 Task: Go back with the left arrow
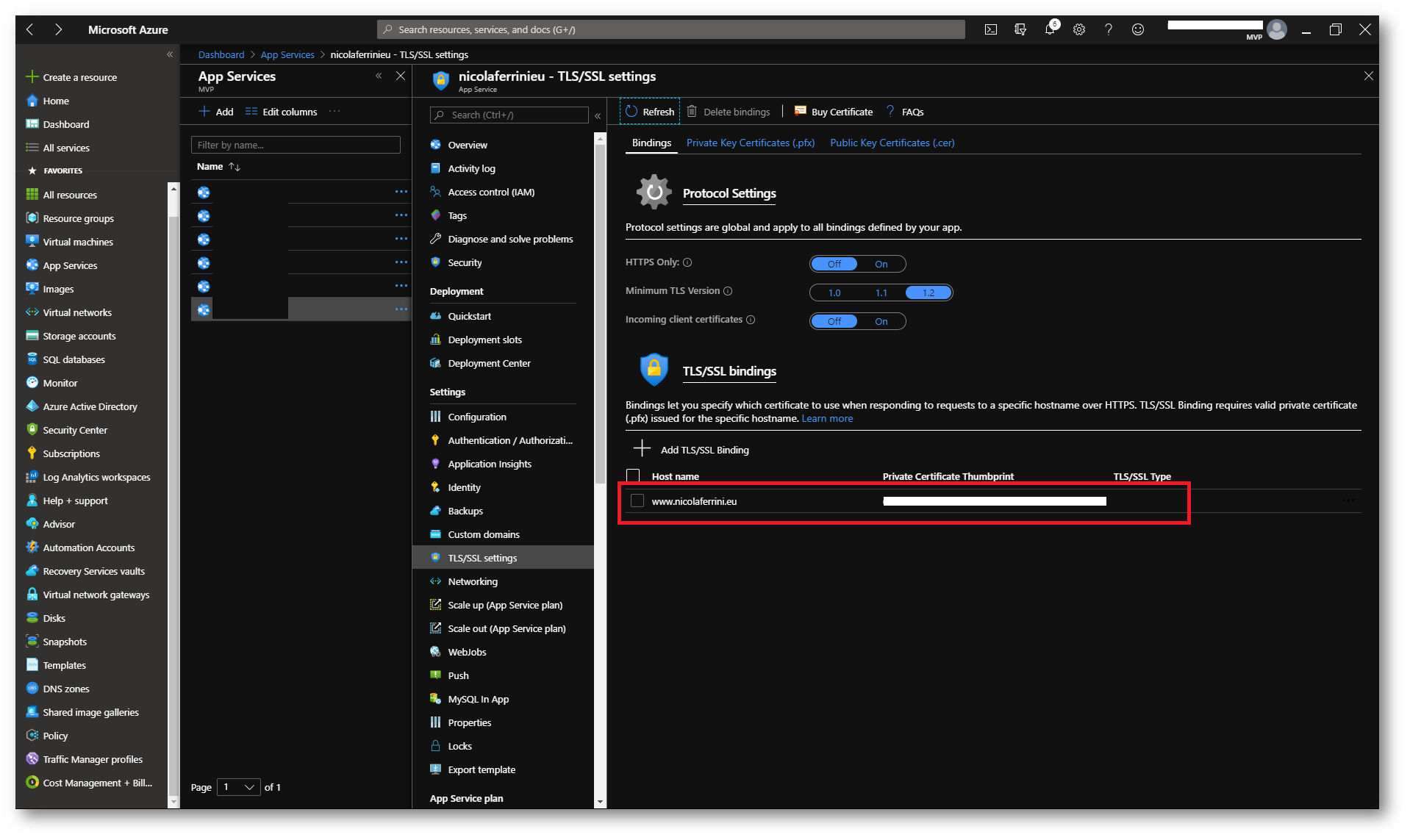(x=30, y=29)
